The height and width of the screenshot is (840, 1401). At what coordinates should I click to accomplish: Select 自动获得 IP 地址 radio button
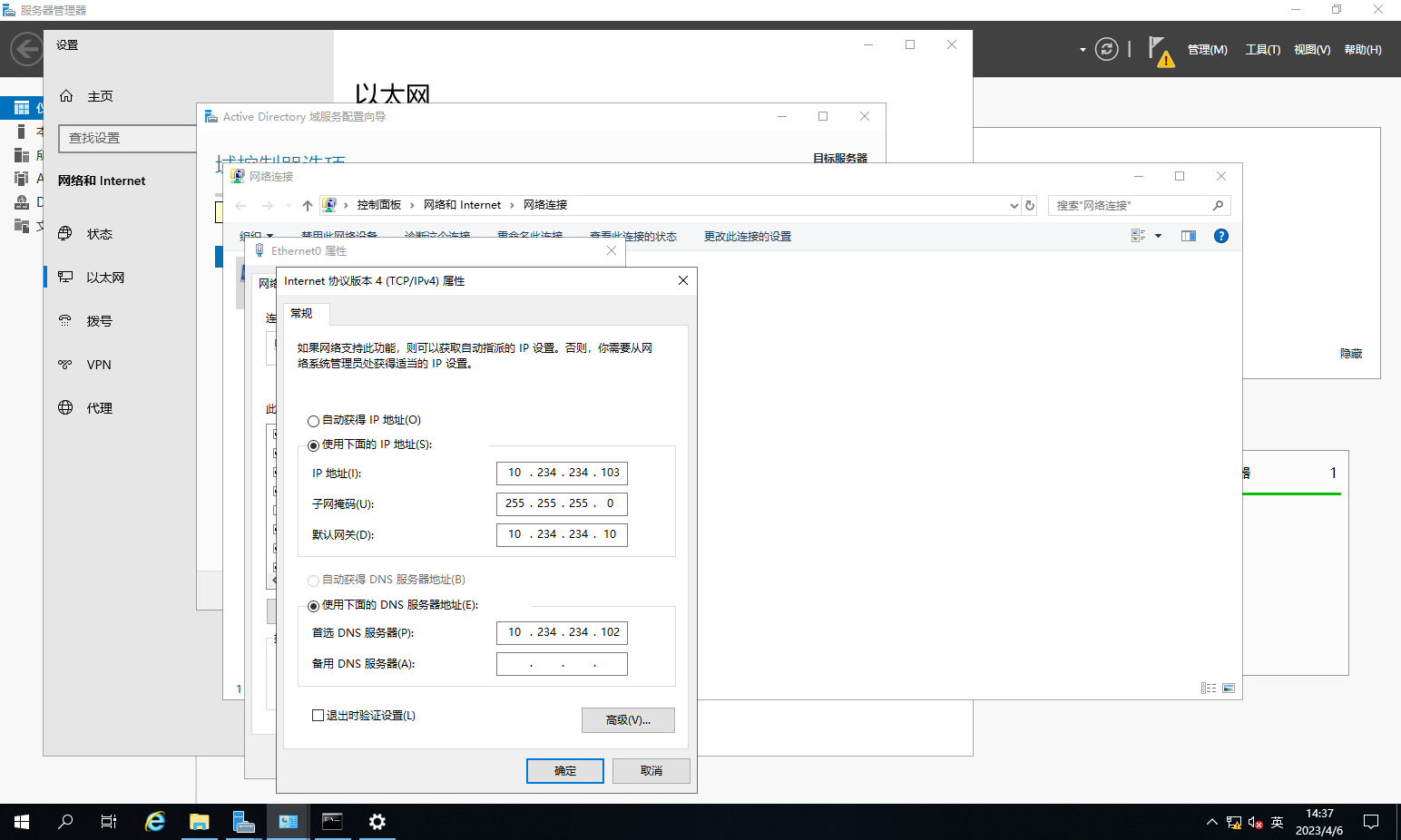(x=314, y=421)
